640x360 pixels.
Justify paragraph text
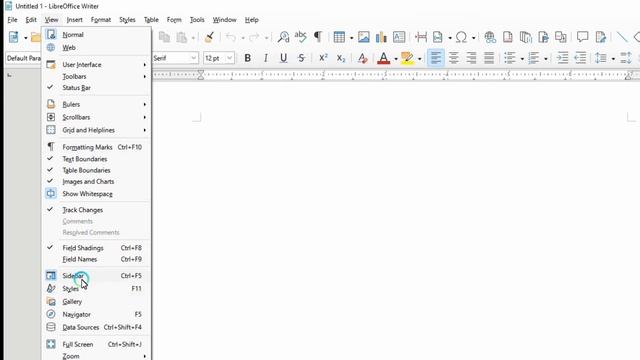pyautogui.click(x=489, y=58)
